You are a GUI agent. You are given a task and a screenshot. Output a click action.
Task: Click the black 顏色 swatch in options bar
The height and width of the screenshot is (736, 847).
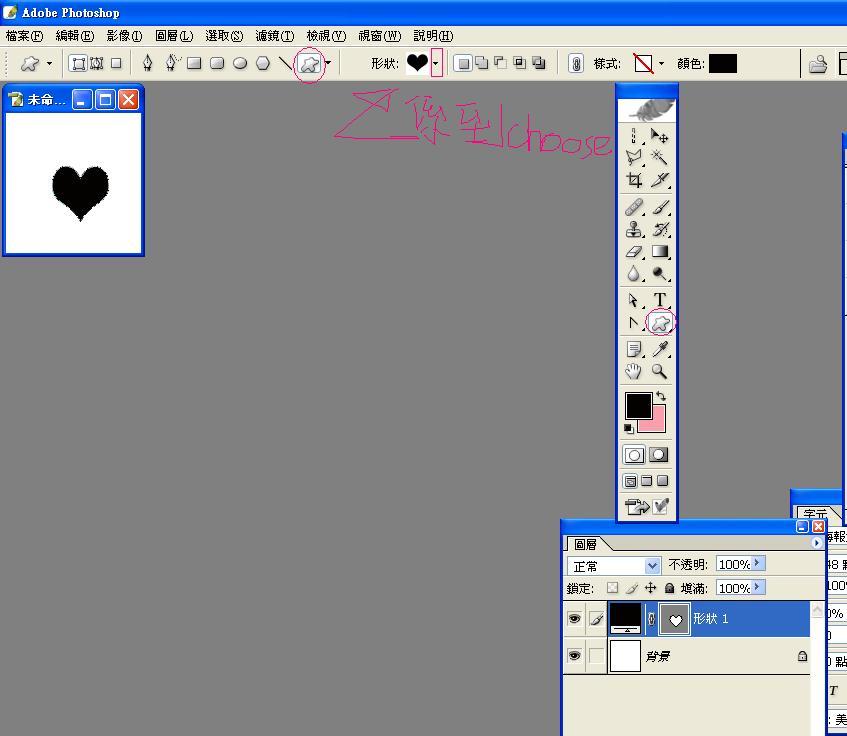(x=722, y=63)
